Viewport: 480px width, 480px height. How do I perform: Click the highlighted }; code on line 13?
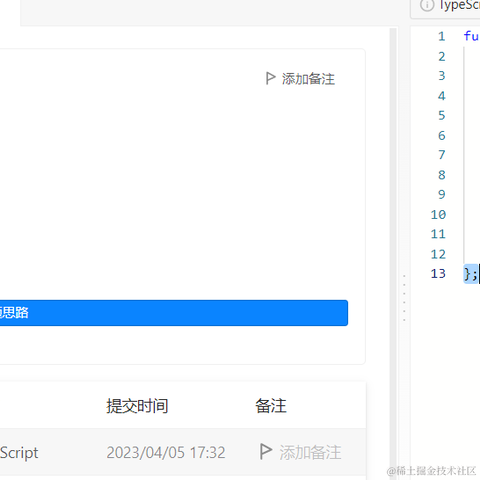(x=471, y=274)
